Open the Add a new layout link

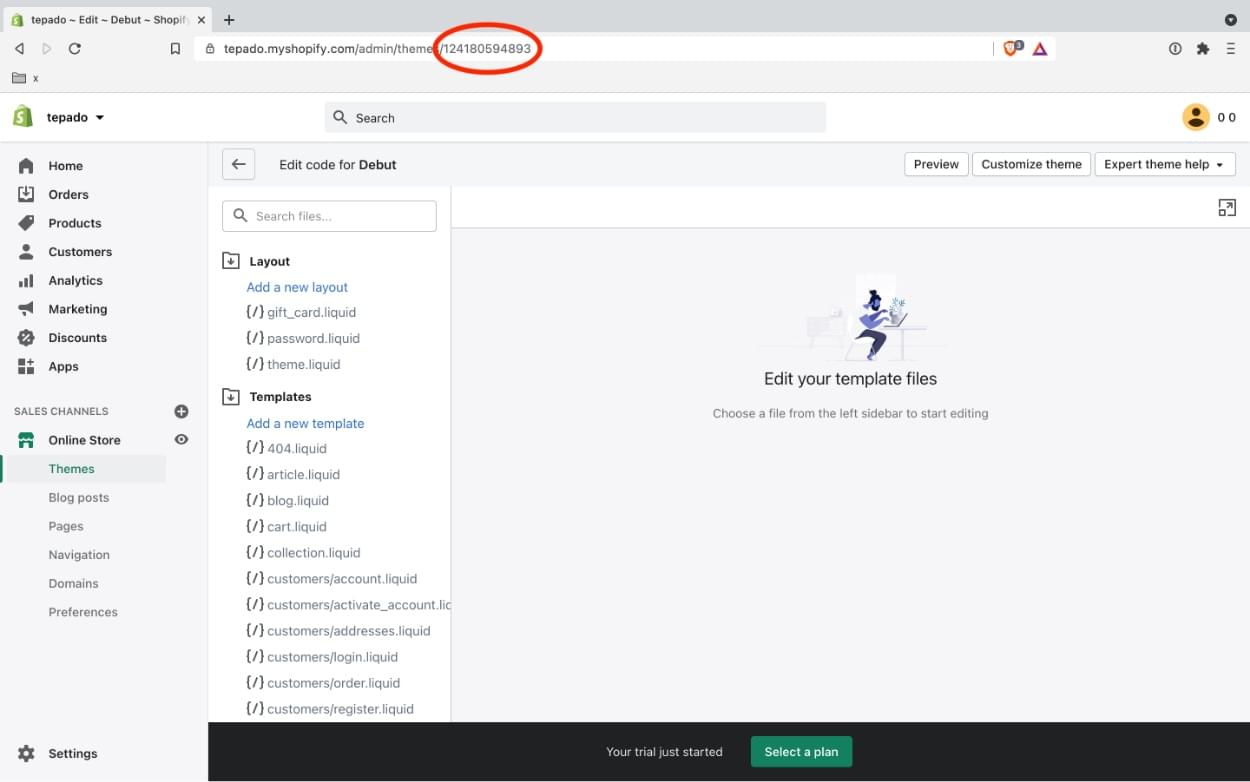pyautogui.click(x=297, y=287)
